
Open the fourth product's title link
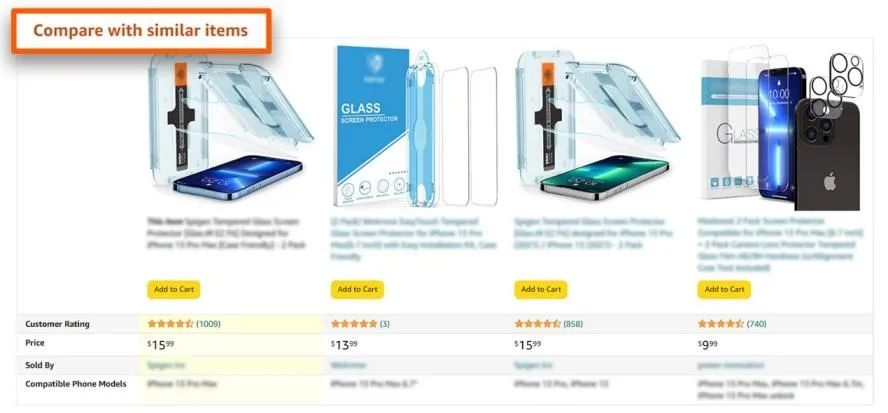tap(777, 244)
